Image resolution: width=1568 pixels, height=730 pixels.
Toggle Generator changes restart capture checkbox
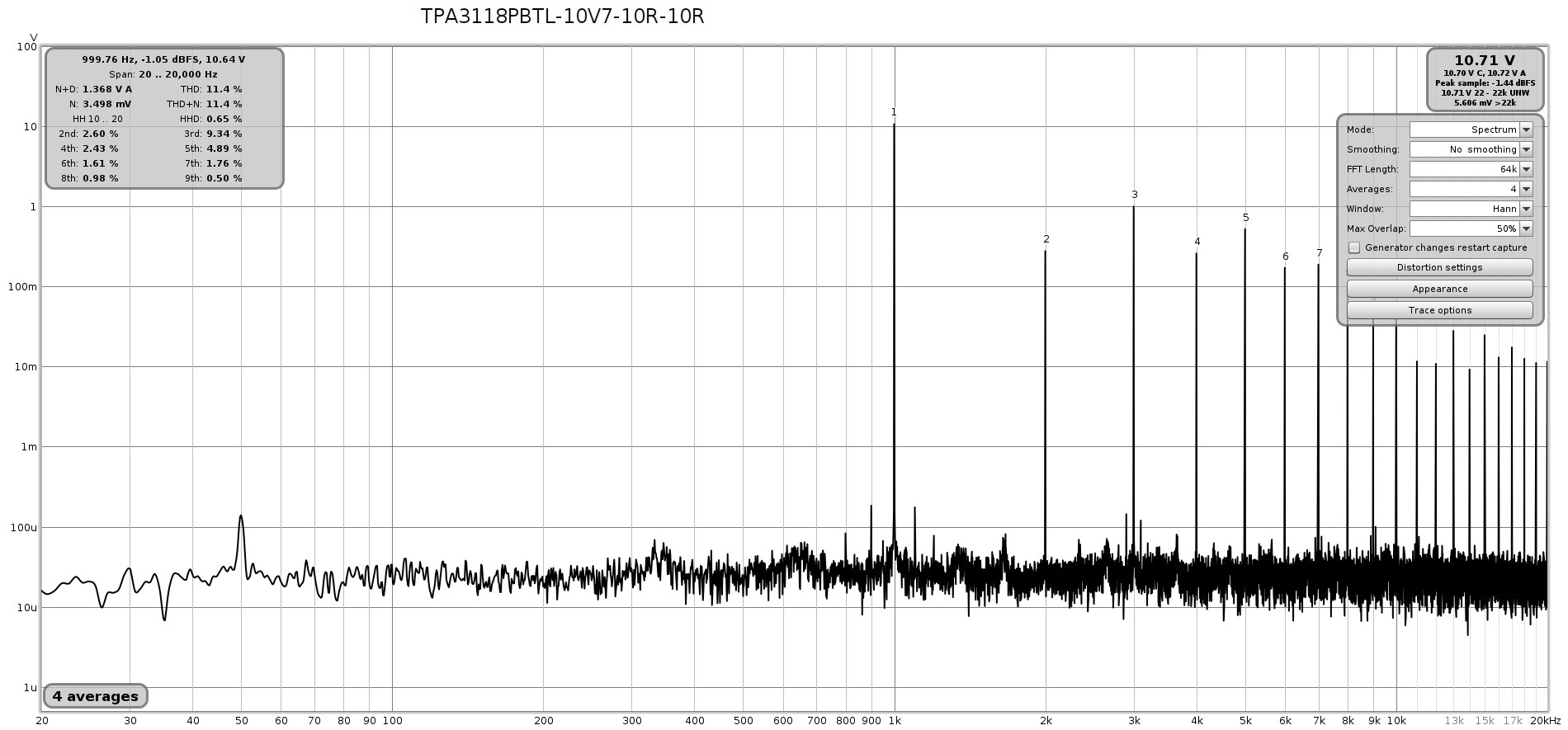point(1354,247)
